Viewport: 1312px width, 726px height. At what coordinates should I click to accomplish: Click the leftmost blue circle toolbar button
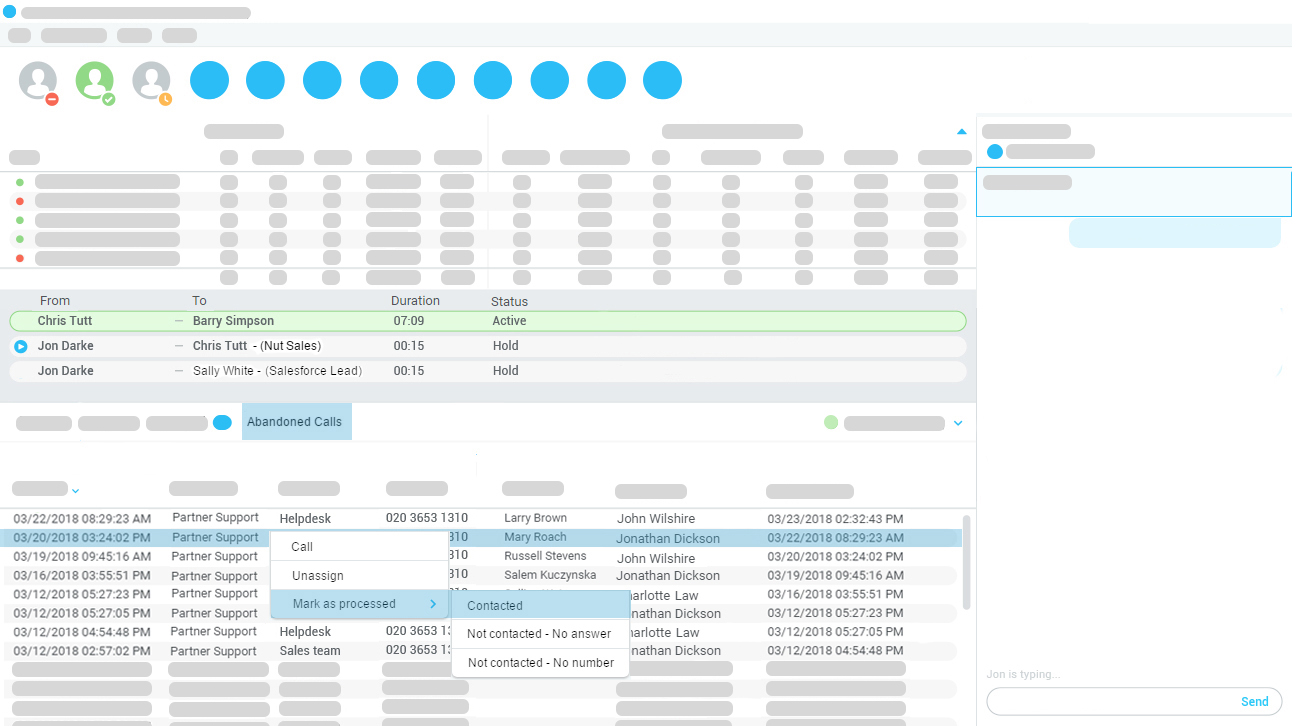(209, 81)
